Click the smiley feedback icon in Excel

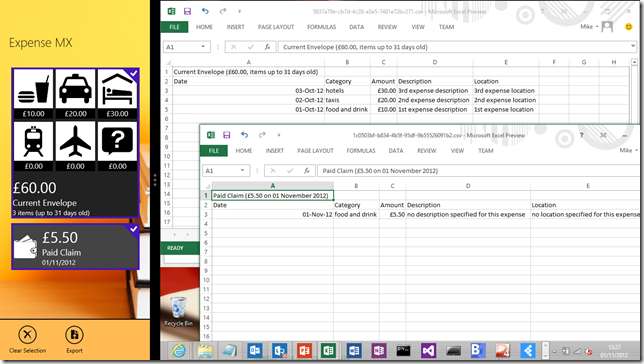point(628,27)
